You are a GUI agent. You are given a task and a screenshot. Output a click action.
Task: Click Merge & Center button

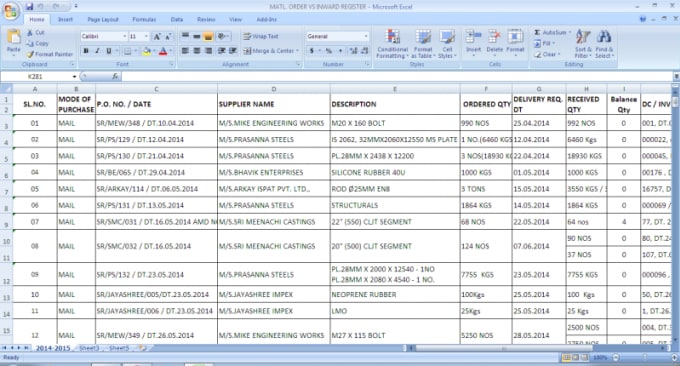[271, 51]
